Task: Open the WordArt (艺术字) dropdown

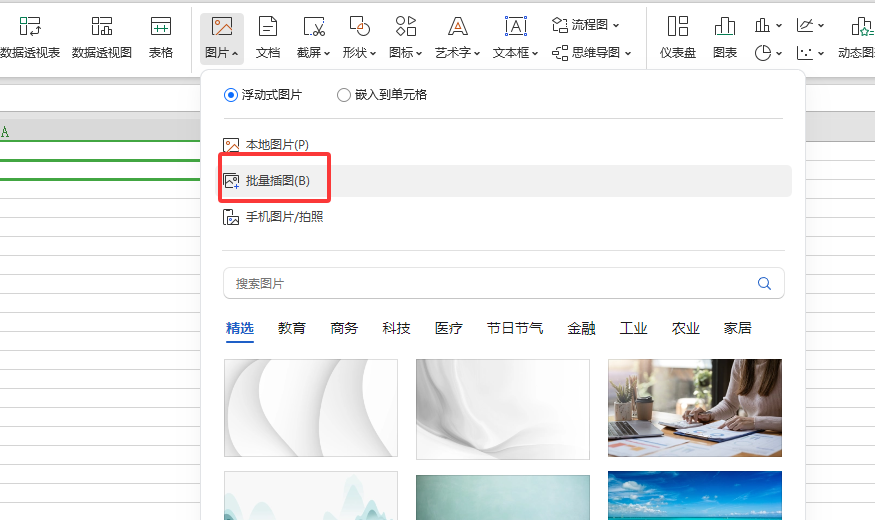Action: [x=457, y=37]
